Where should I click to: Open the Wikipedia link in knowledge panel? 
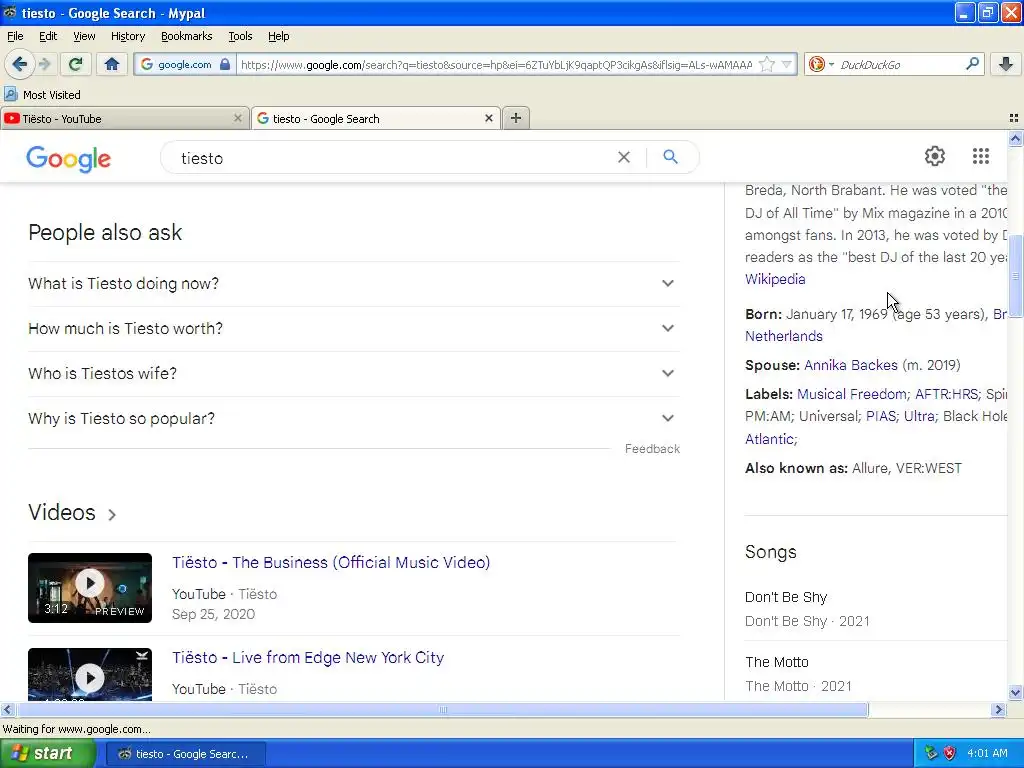pyautogui.click(x=775, y=279)
